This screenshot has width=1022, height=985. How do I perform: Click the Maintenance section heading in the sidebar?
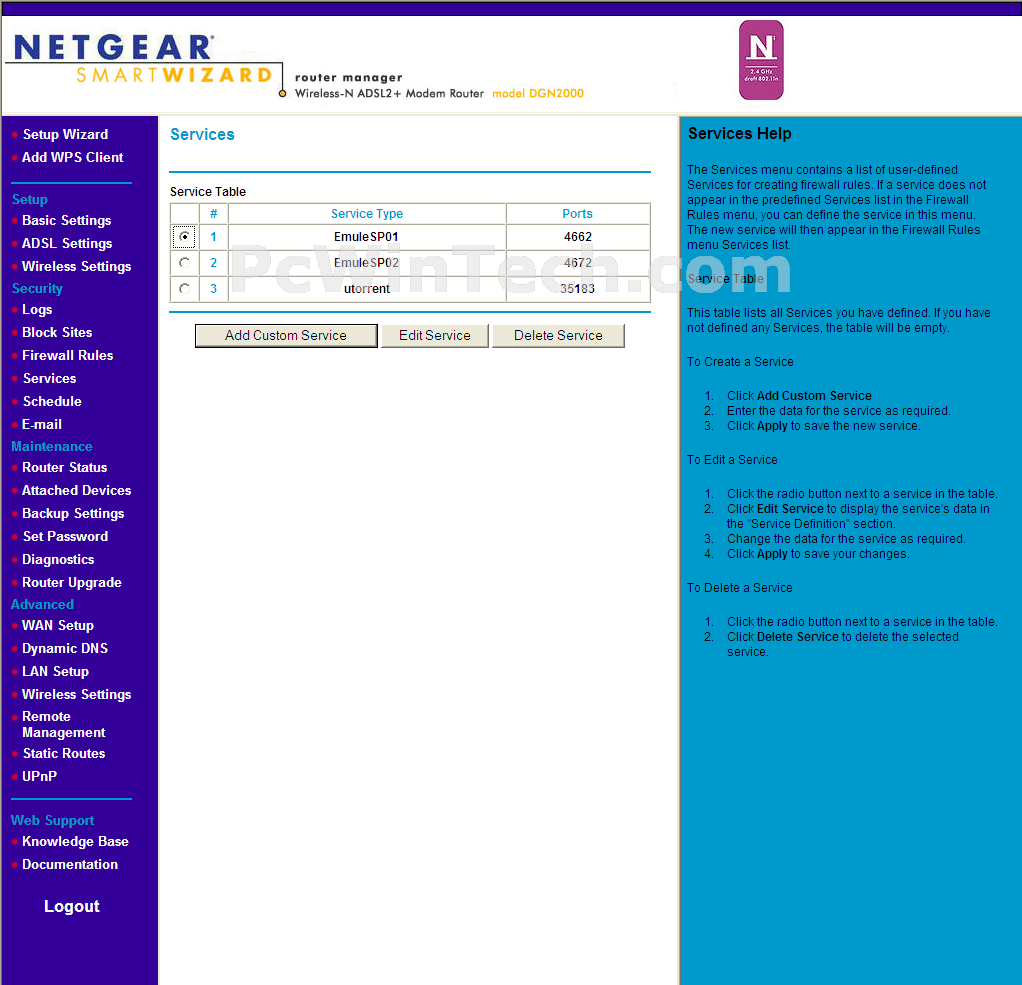[51, 447]
